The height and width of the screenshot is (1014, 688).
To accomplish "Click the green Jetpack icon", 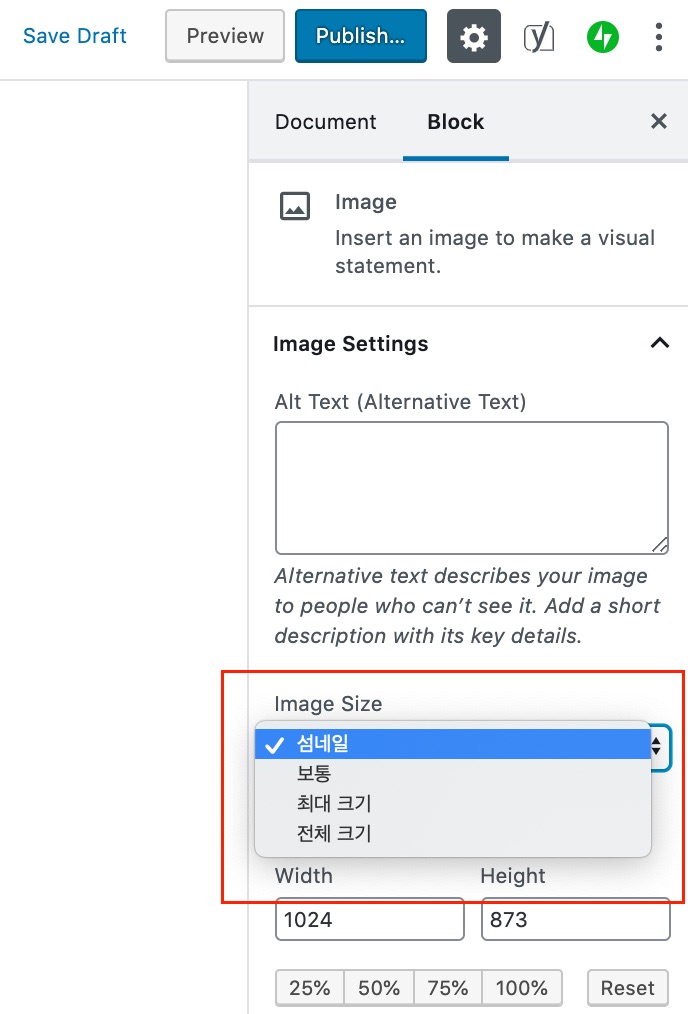I will [603, 37].
